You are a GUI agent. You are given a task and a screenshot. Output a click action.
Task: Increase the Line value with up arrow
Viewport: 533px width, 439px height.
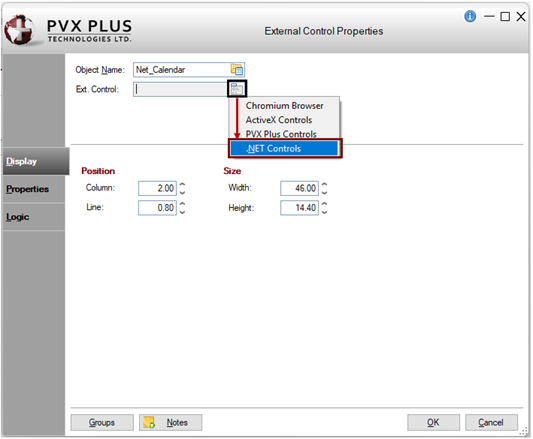pyautogui.click(x=182, y=204)
